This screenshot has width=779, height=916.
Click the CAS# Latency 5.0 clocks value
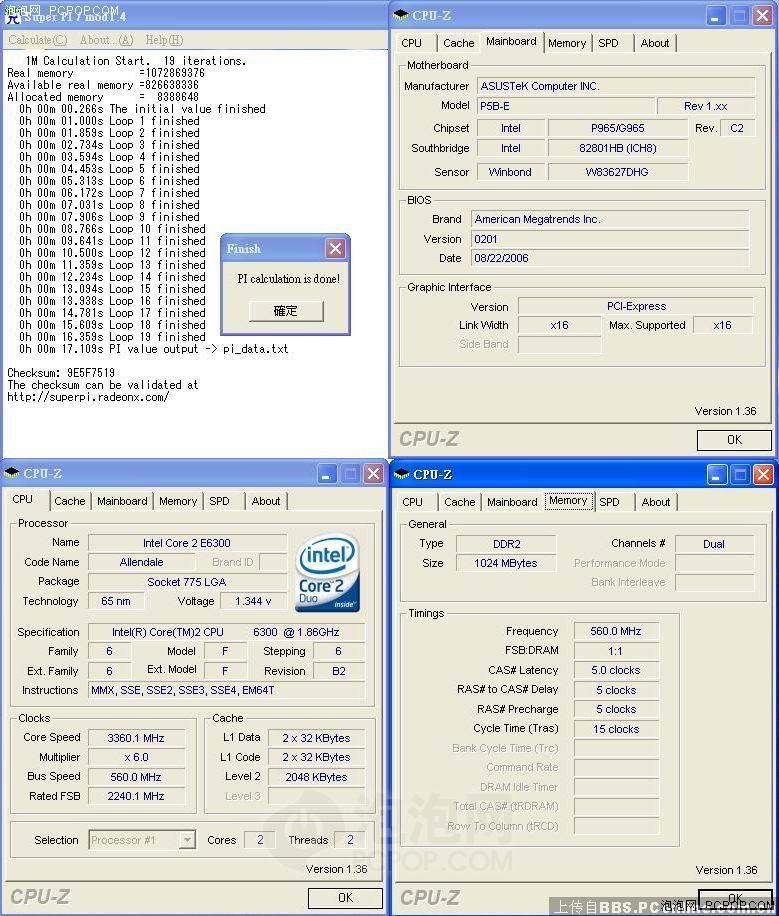(616, 671)
